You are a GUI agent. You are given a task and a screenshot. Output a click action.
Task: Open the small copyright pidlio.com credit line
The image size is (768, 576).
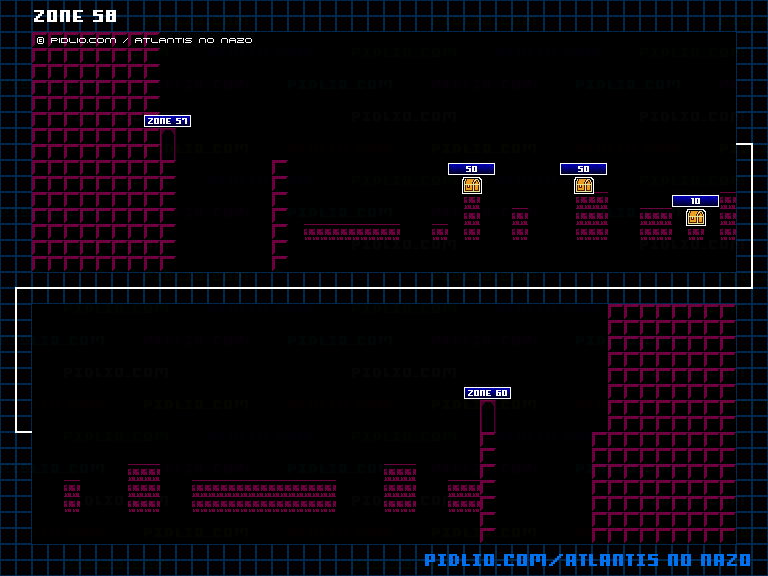[144, 41]
